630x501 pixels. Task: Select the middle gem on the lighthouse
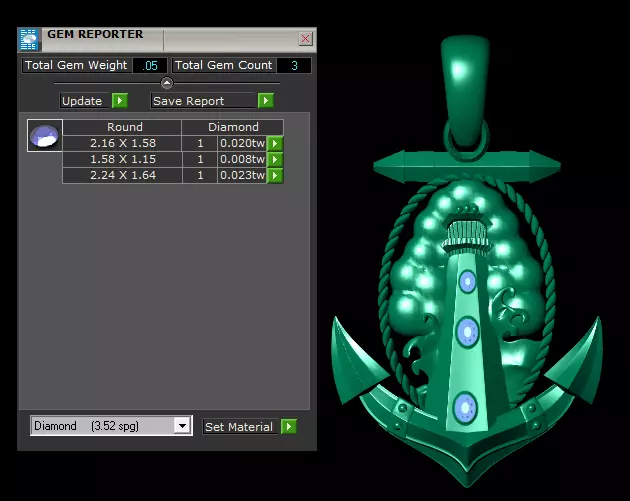[467, 332]
